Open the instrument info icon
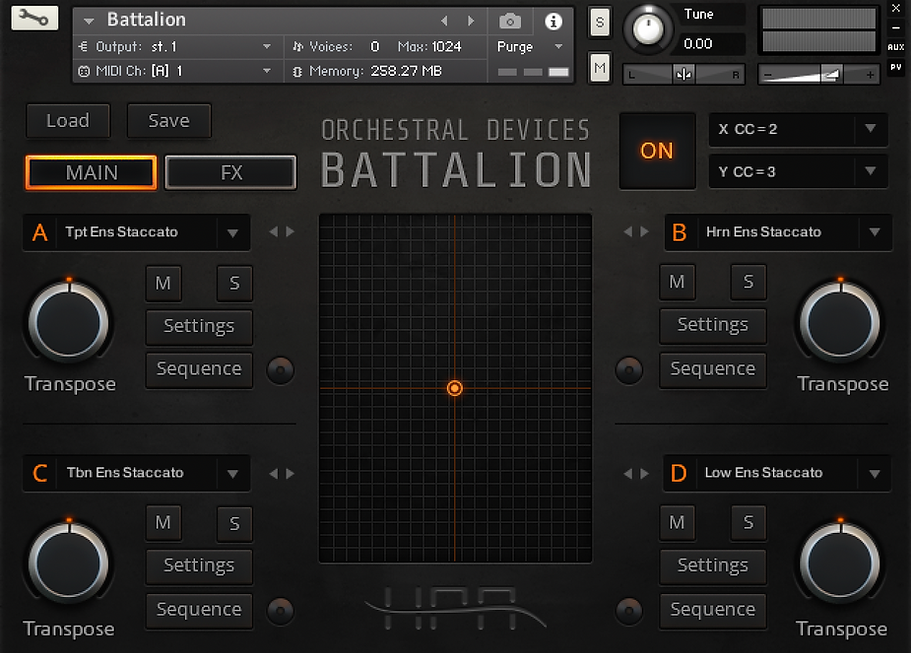 553,21
